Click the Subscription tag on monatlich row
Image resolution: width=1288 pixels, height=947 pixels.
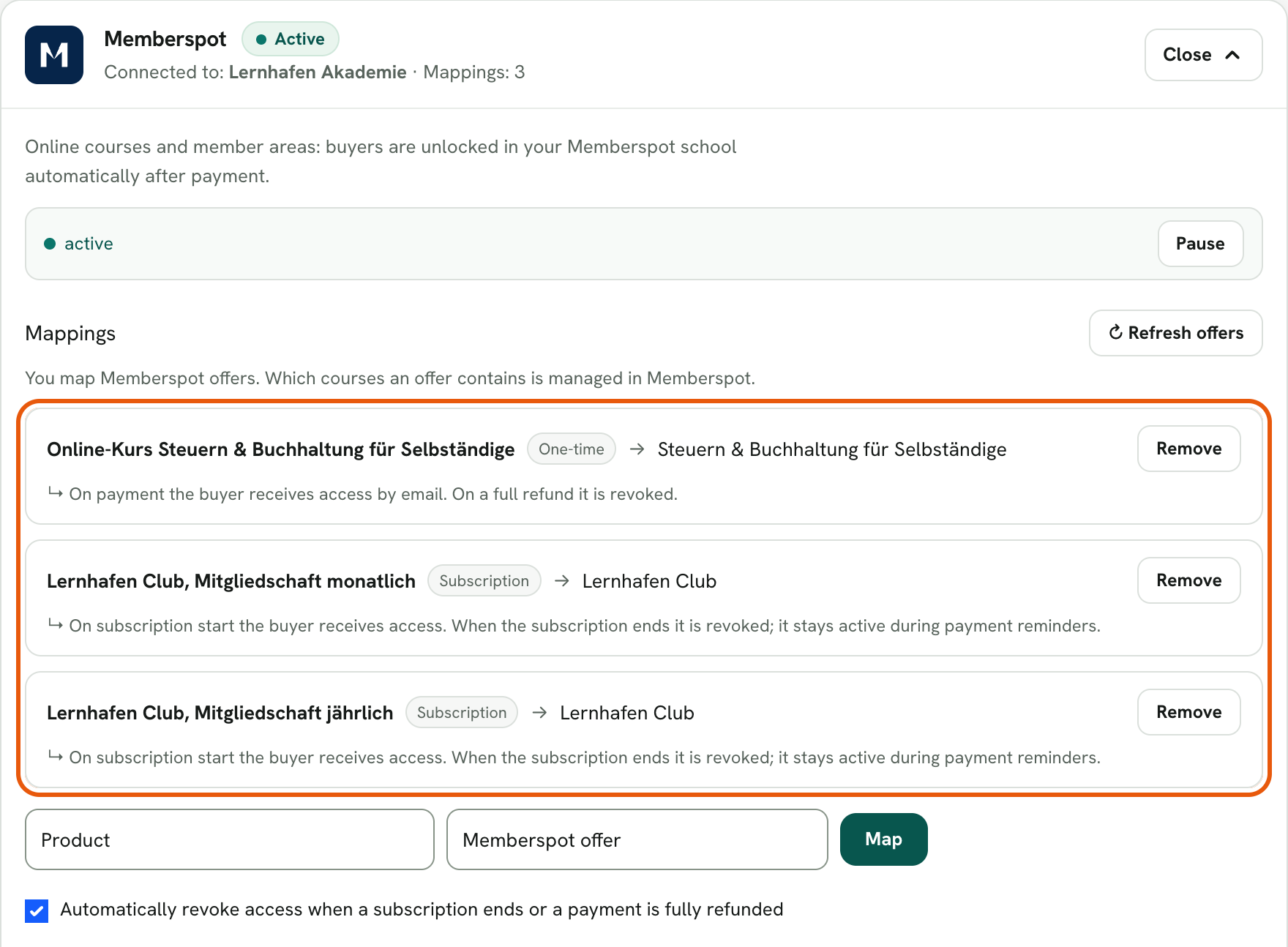(x=484, y=580)
